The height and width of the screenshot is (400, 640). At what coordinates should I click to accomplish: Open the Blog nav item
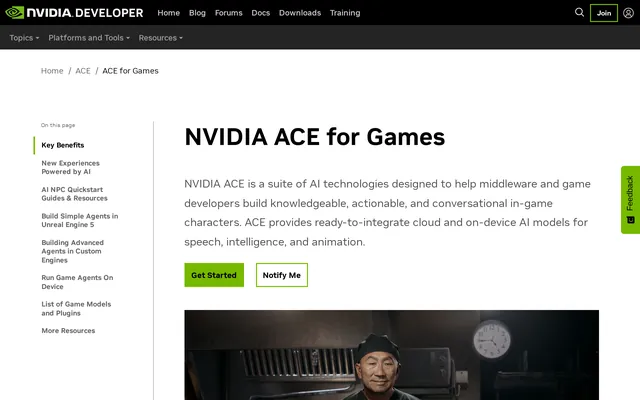click(x=197, y=13)
